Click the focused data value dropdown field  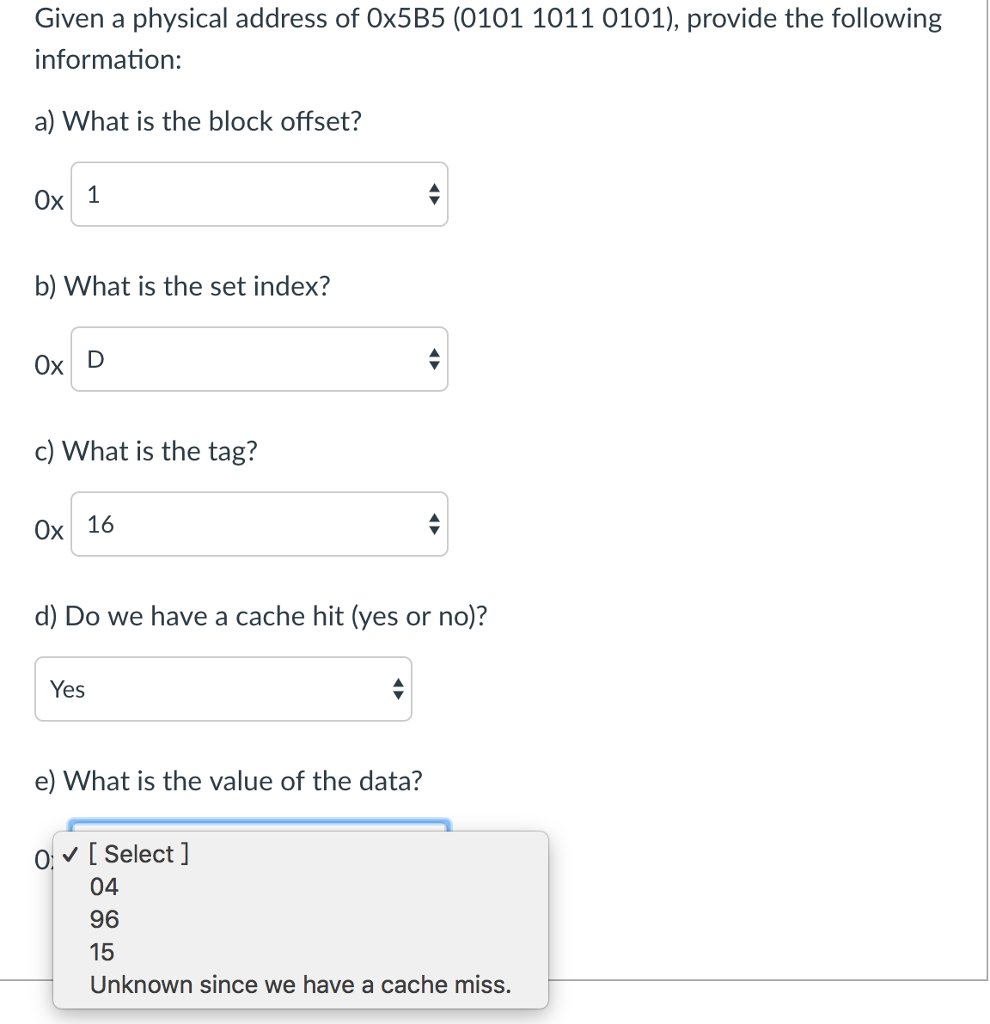coord(259,825)
